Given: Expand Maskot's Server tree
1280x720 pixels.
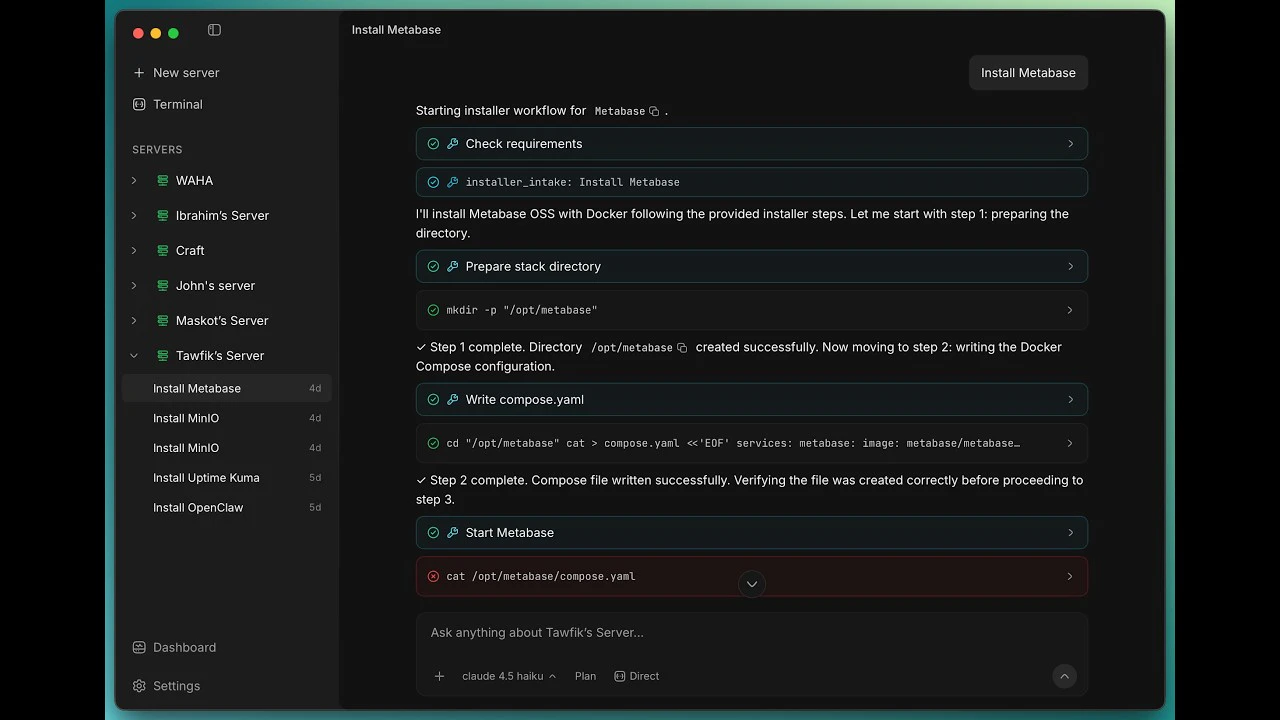Looking at the screenshot, I should click(x=134, y=321).
